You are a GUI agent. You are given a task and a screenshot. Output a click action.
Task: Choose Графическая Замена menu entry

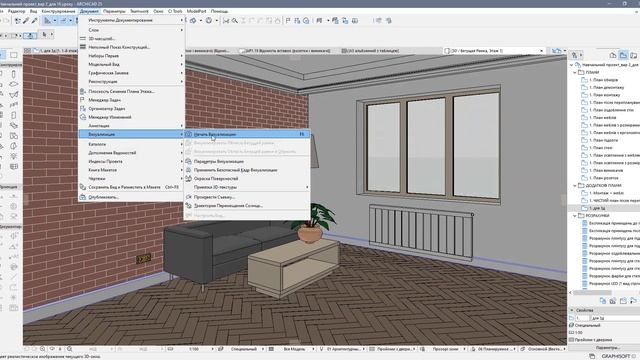coord(131,73)
